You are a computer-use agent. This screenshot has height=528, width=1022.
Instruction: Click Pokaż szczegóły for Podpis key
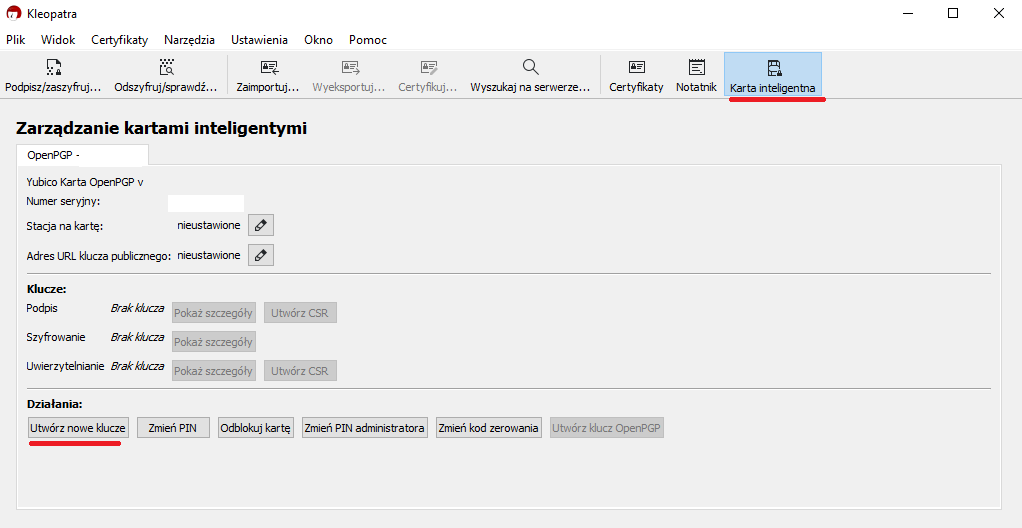(x=213, y=313)
